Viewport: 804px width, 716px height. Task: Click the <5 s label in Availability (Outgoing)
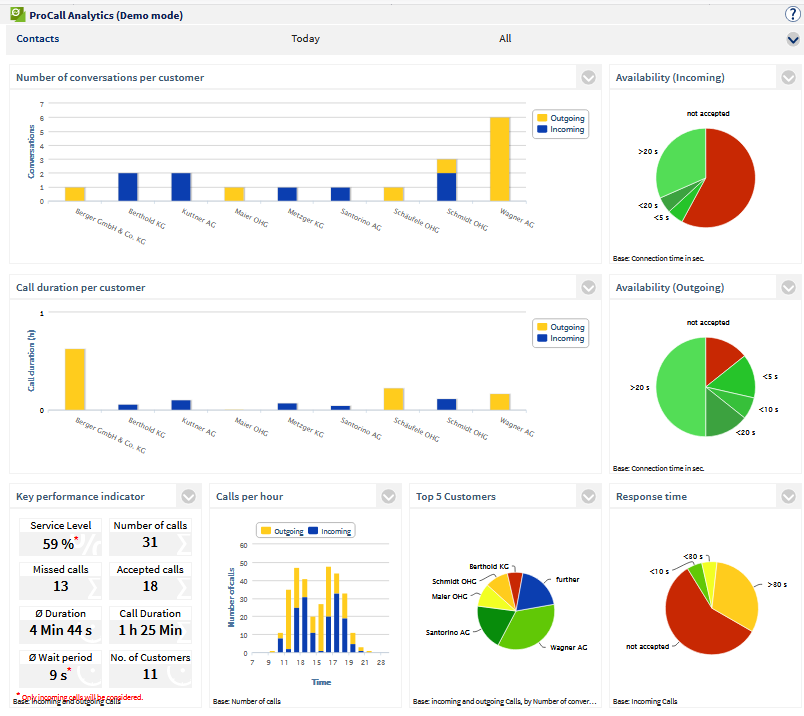click(770, 376)
